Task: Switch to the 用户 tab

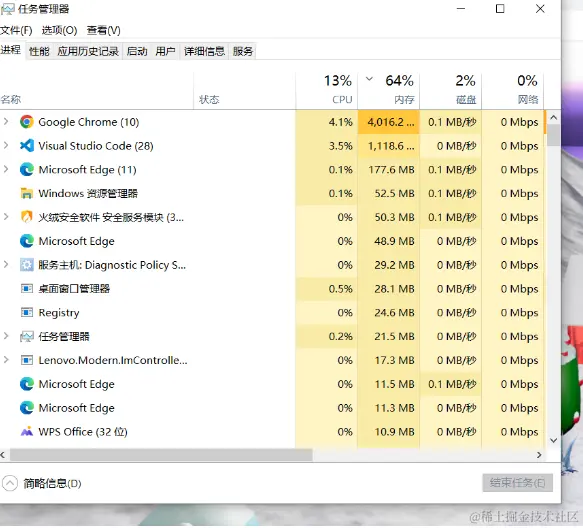Action: 165,51
